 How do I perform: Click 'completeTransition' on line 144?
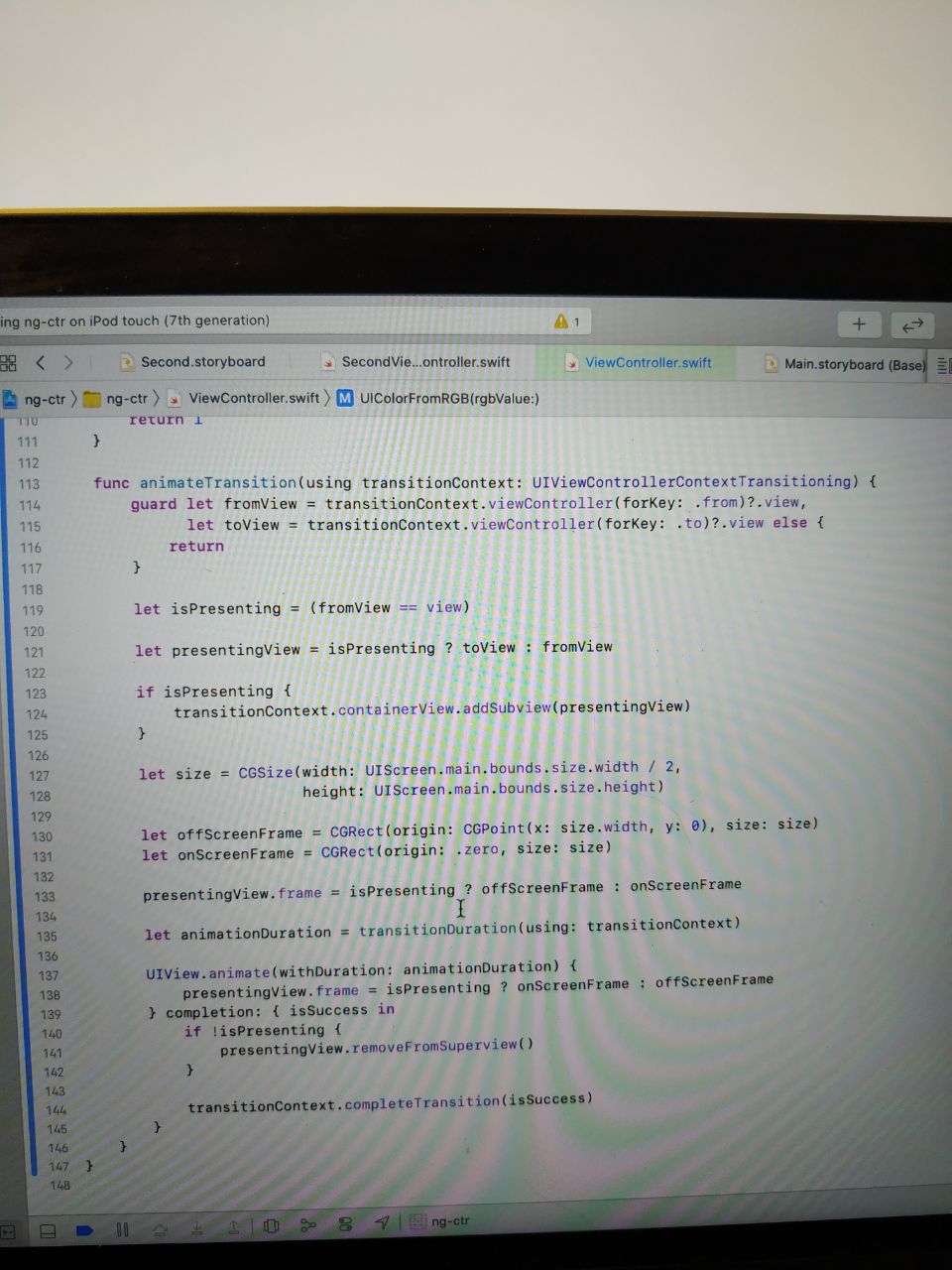421,1102
